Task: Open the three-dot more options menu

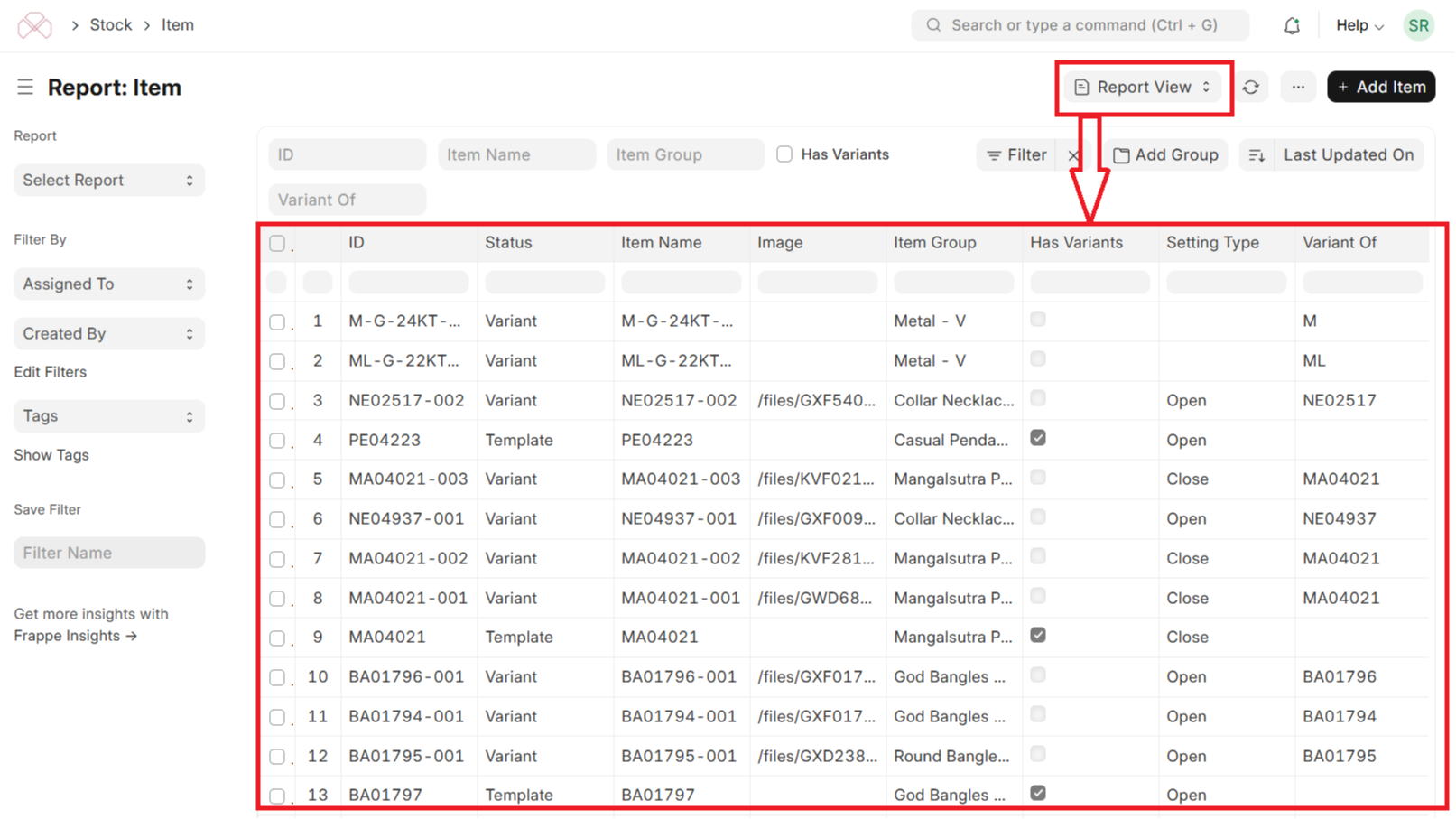Action: [x=1298, y=87]
